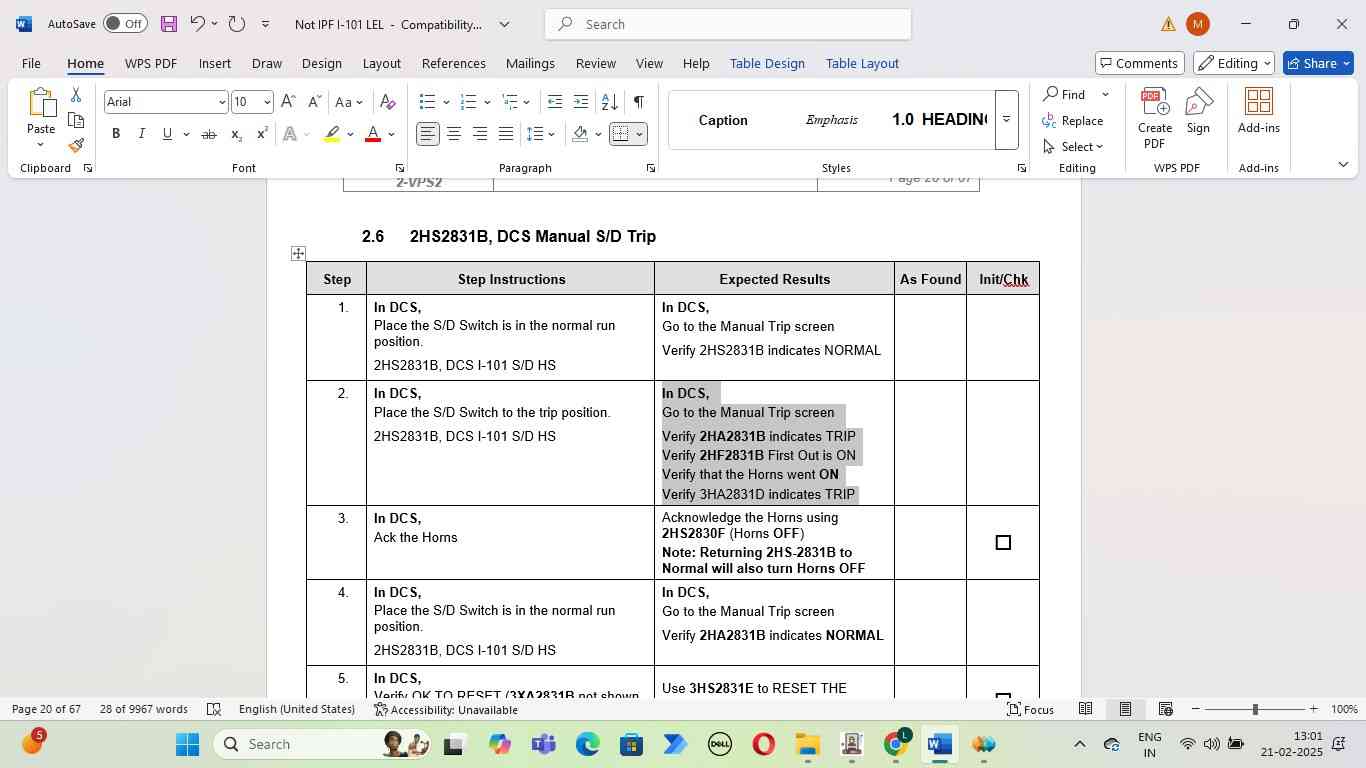Click the Cut scissors icon
Screen dimensions: 1366x768
[x=76, y=95]
